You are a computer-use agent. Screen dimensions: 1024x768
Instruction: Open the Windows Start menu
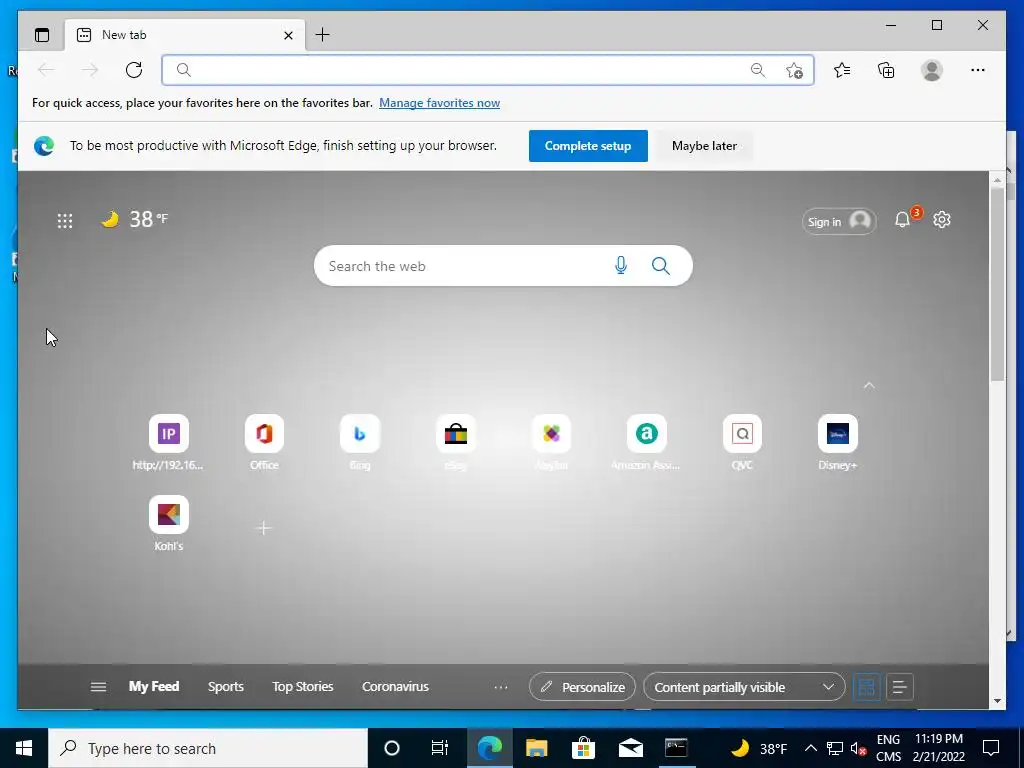point(24,748)
